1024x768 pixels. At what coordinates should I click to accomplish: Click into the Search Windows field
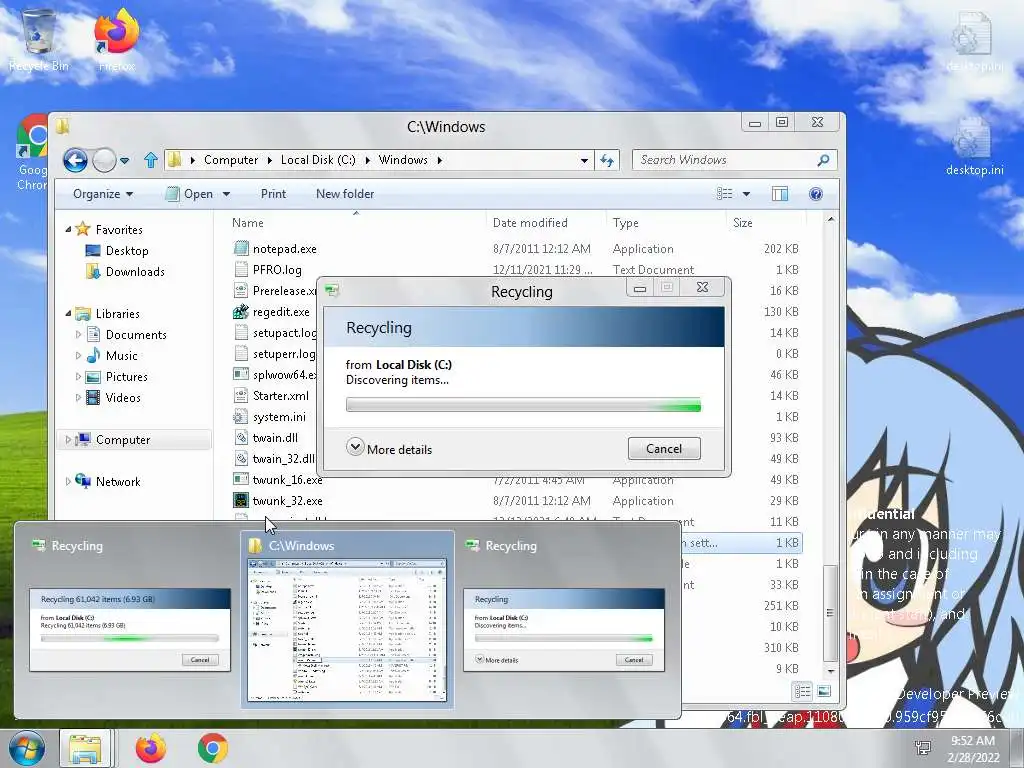click(723, 160)
